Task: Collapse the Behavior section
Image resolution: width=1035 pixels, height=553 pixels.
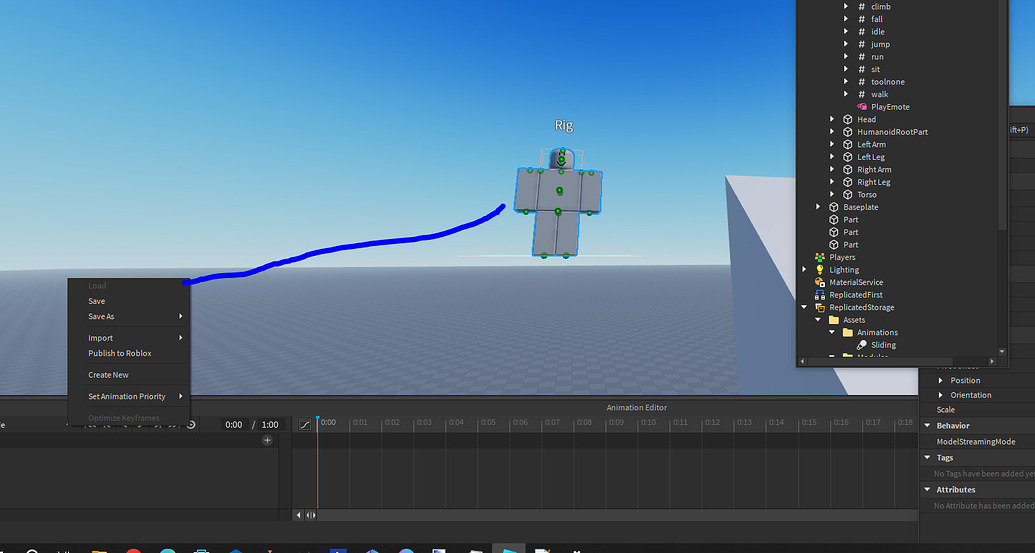Action: pyautogui.click(x=927, y=426)
